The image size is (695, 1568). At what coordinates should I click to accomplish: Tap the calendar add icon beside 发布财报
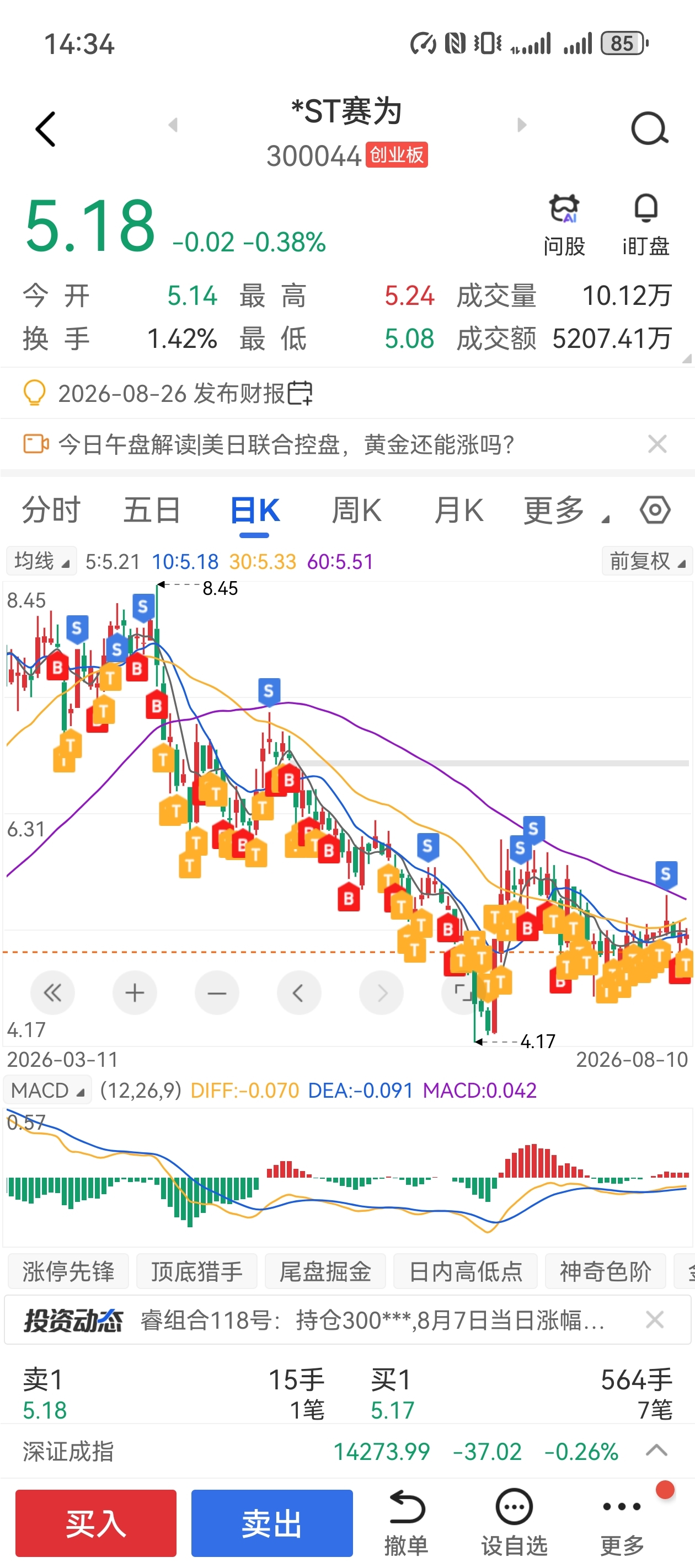click(x=300, y=393)
